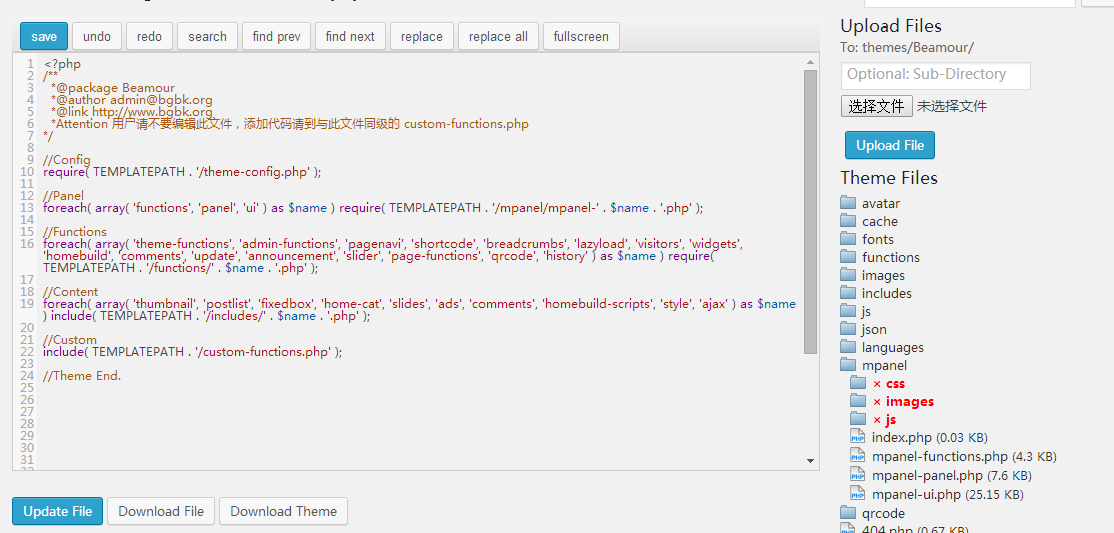Open mpanel-functions.php file in the tree
Image resolution: width=1114 pixels, height=533 pixels.
[939, 457]
